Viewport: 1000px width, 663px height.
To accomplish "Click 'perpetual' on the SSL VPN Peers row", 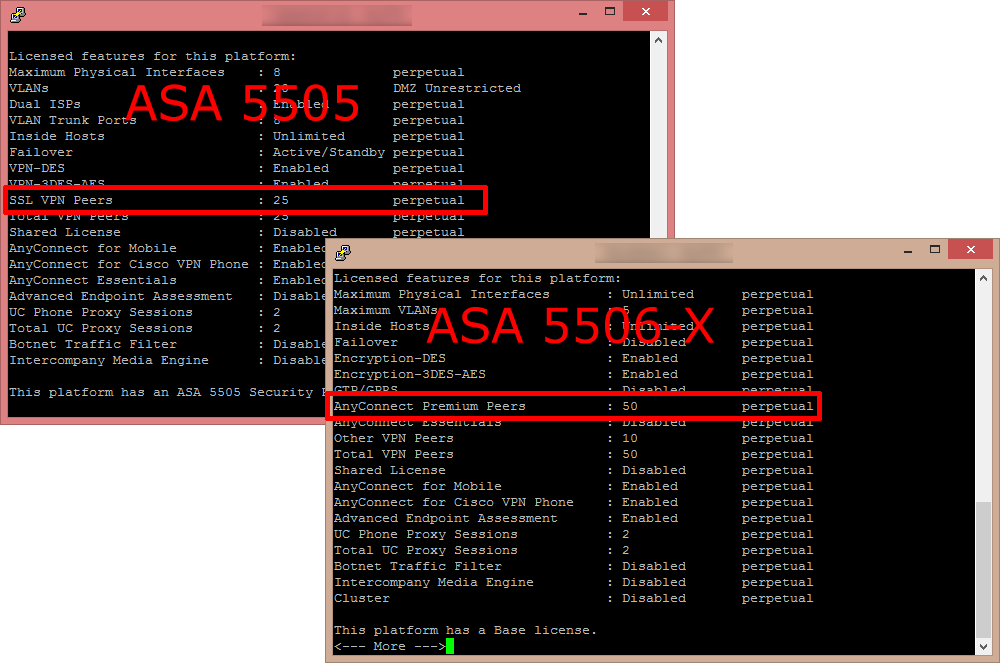I will (x=429, y=200).
